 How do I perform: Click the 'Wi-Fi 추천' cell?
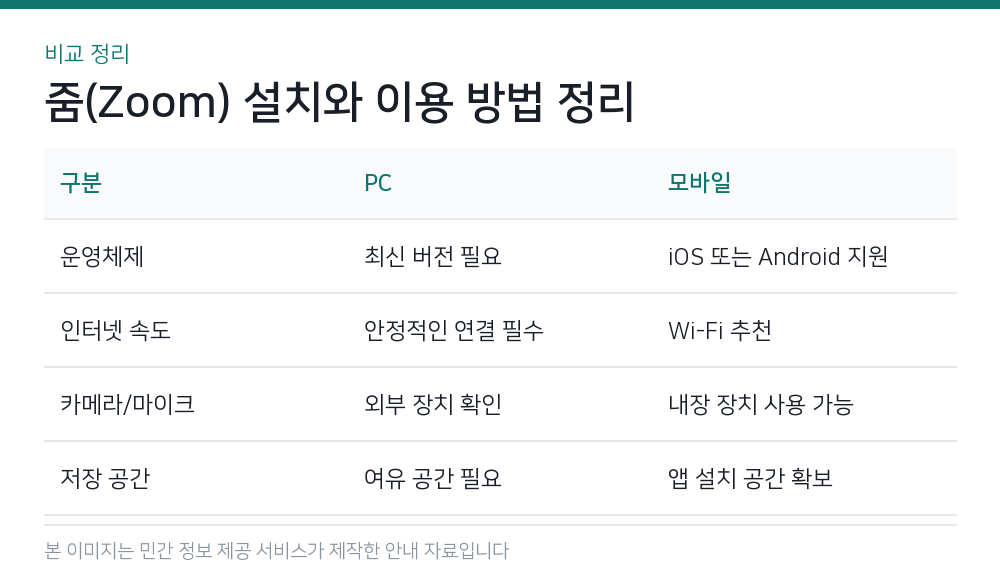pos(719,330)
